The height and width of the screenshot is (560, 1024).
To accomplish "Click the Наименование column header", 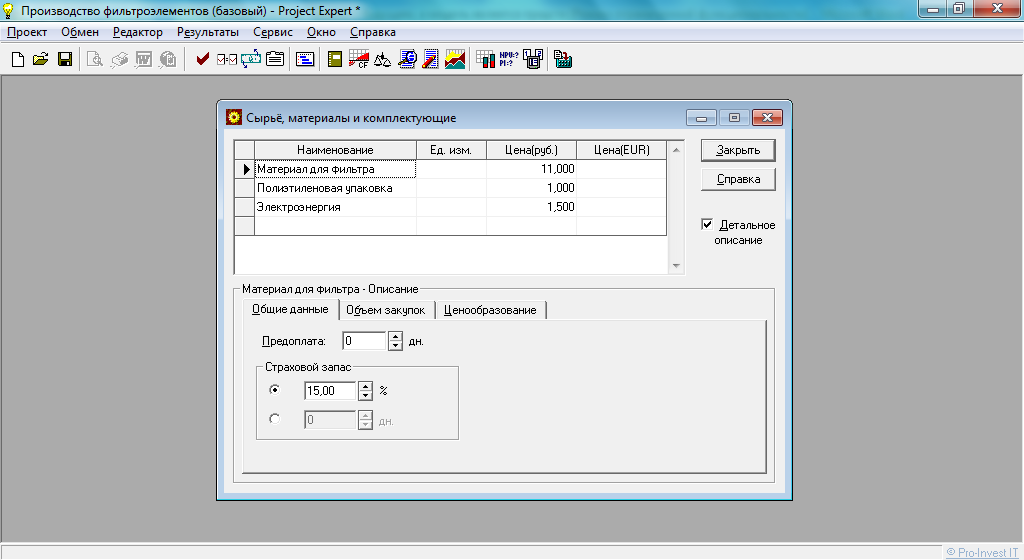I will click(x=336, y=150).
